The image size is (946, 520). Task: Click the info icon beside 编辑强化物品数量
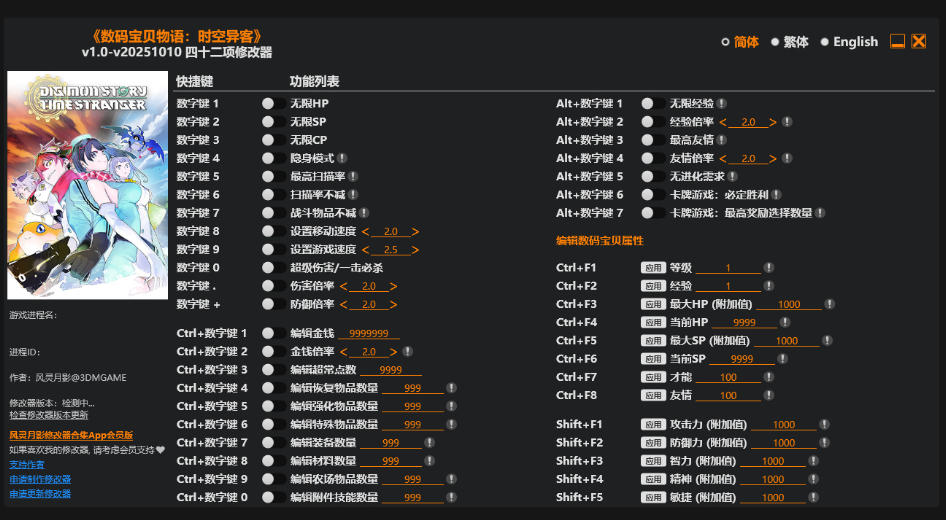(x=451, y=406)
